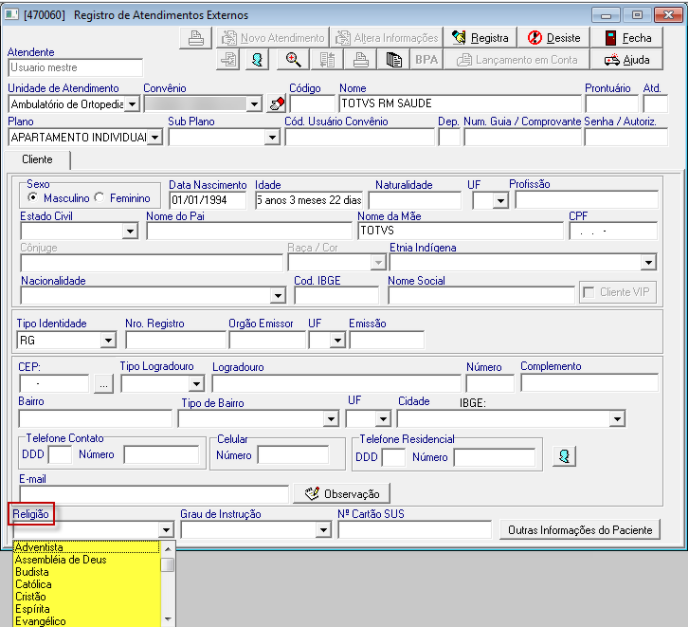Click the Nome field containing TOTVS RM SAUDE
Viewport: 688px width, 627px height.
[x=460, y=104]
